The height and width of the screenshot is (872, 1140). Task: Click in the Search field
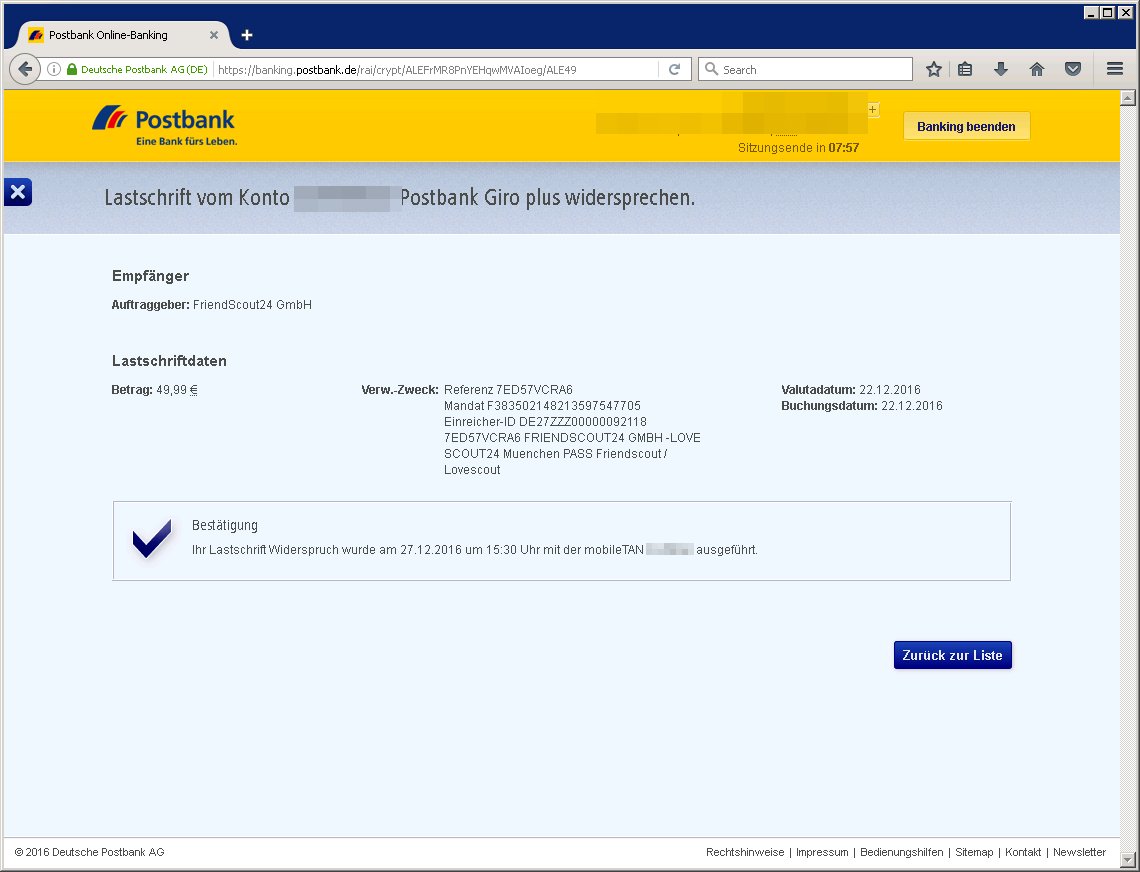pyautogui.click(x=806, y=69)
